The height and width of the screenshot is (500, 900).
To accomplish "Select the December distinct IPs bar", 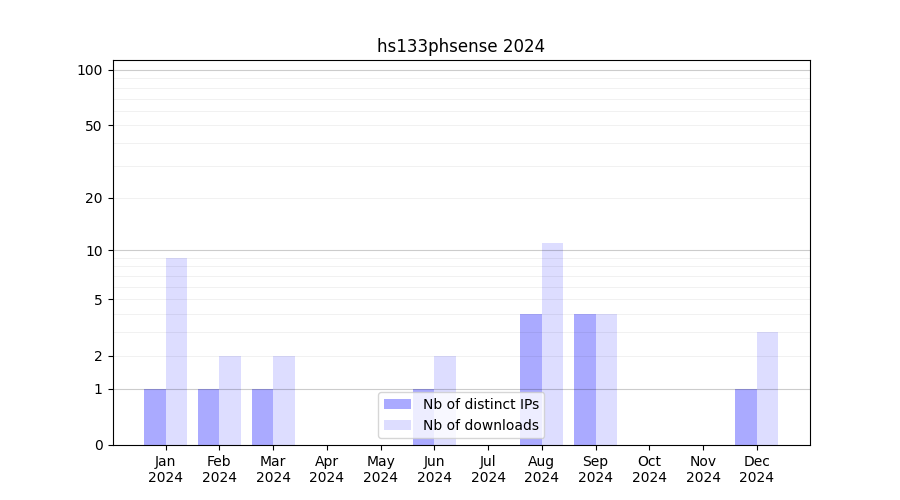I will [746, 417].
